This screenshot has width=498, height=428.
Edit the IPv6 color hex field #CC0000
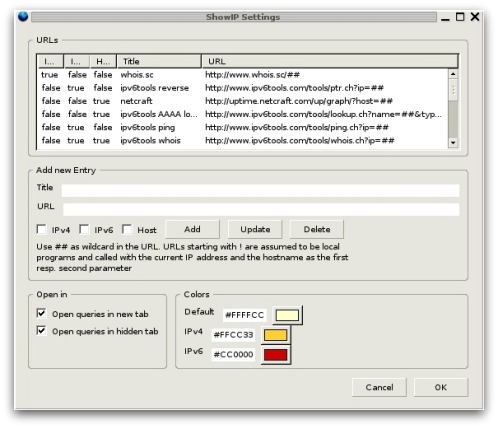tap(233, 354)
